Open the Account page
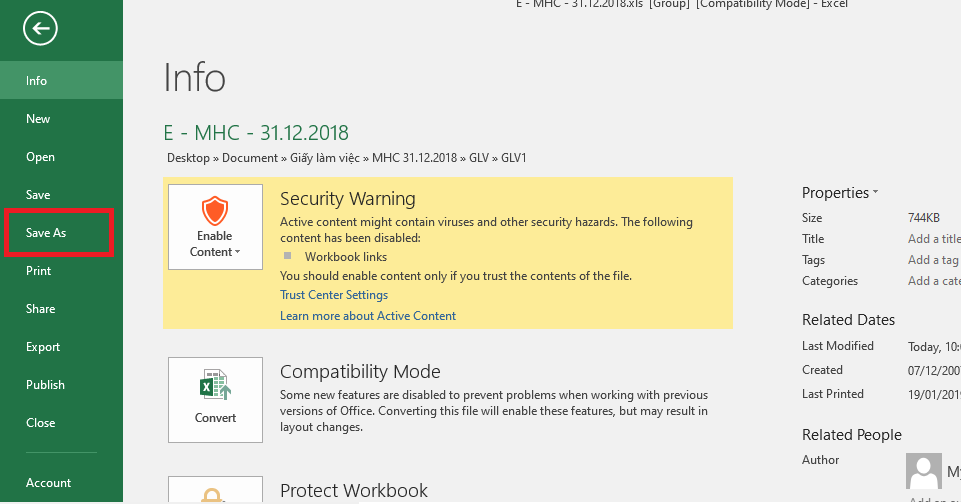 (x=48, y=483)
